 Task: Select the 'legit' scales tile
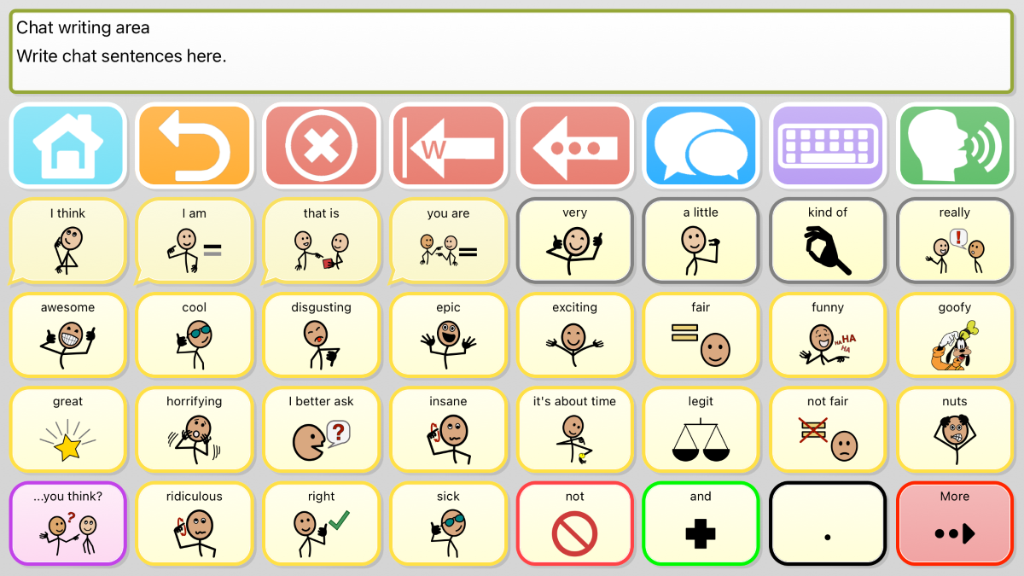701,430
